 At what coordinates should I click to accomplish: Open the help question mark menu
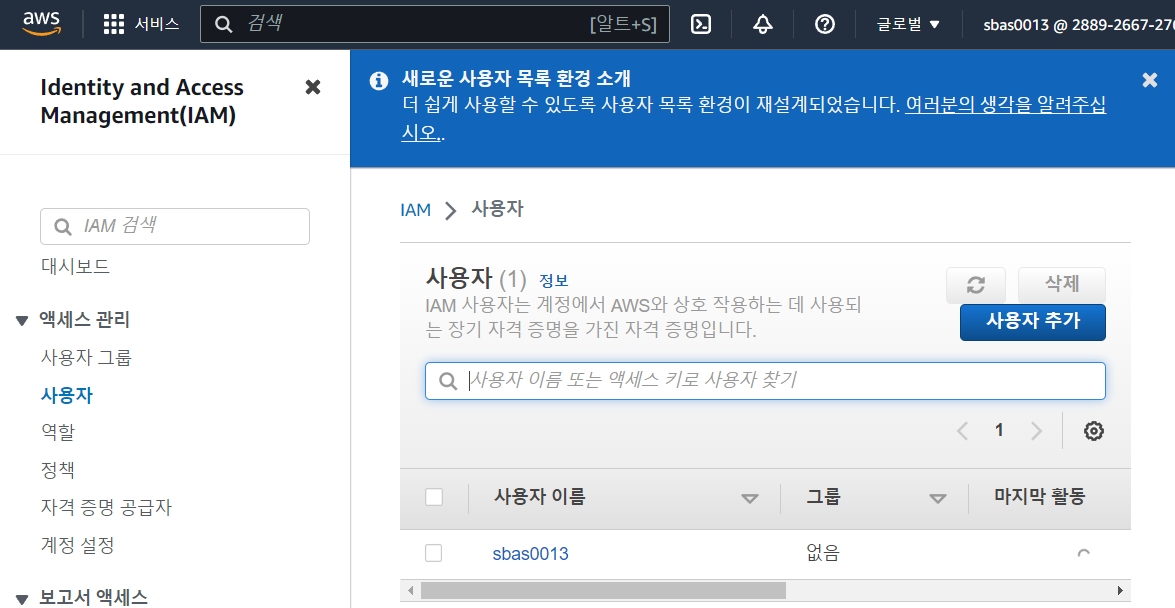click(824, 24)
